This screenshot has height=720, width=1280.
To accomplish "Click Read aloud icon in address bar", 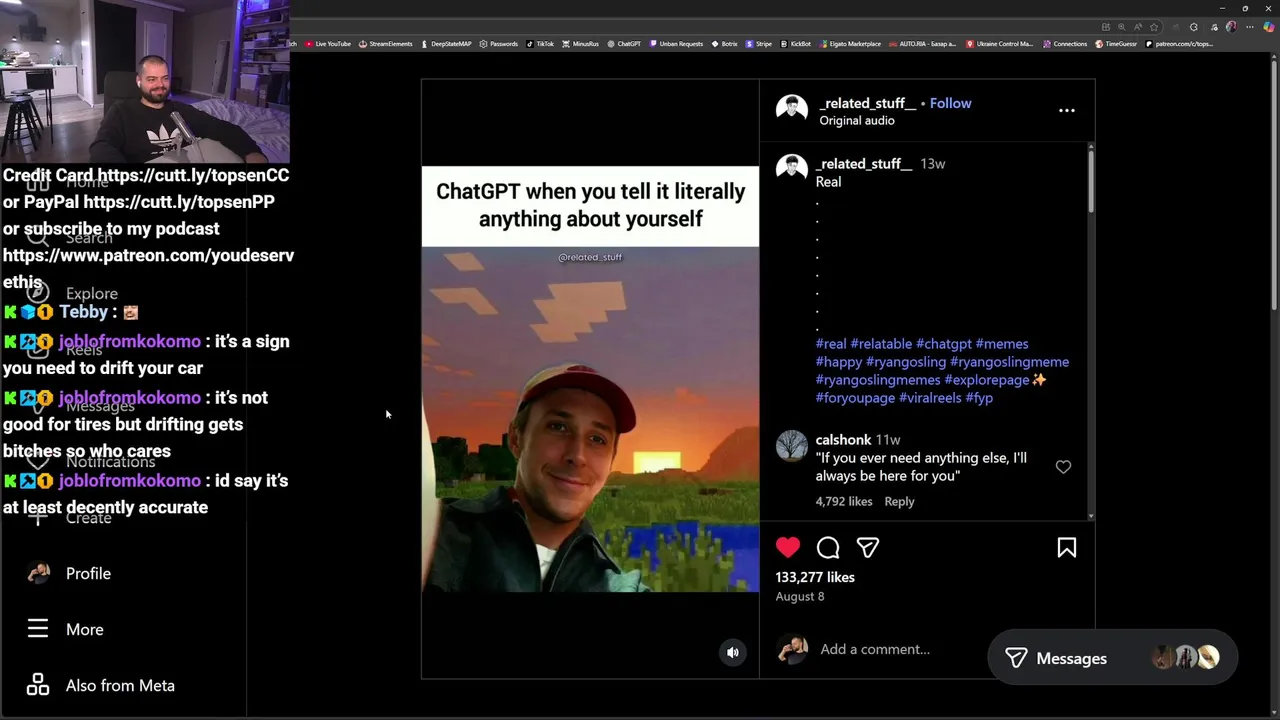I will [1138, 27].
